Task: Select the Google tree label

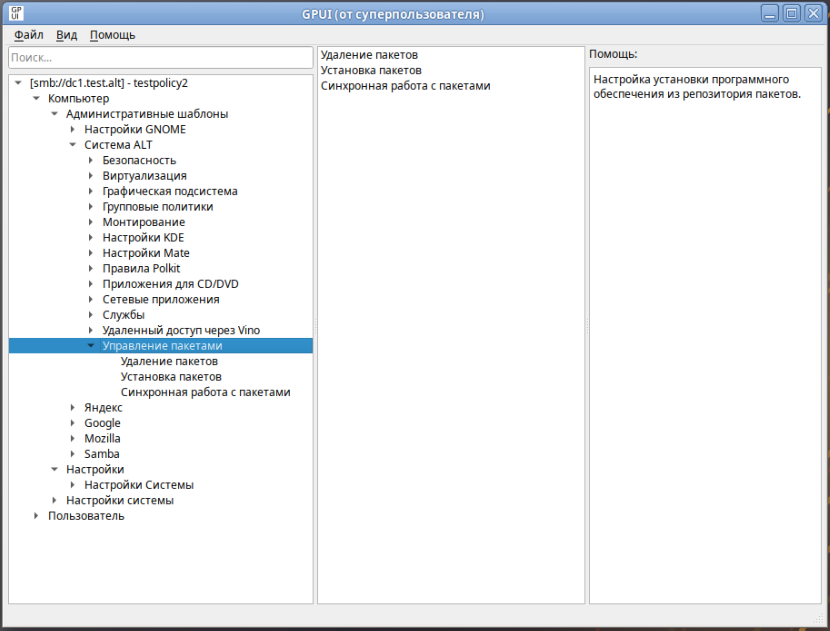Action: 102,423
